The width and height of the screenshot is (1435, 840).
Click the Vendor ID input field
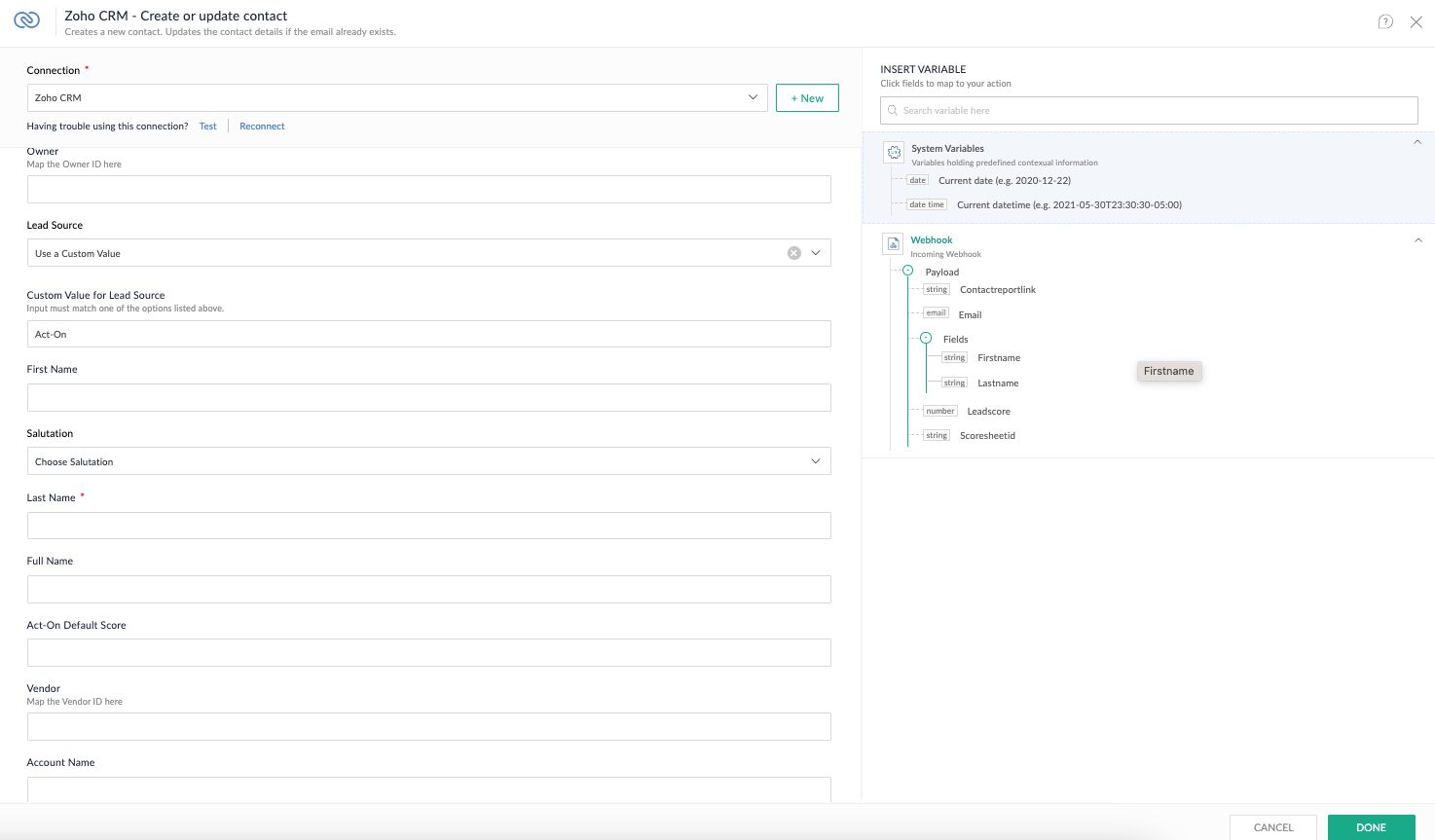(x=428, y=726)
